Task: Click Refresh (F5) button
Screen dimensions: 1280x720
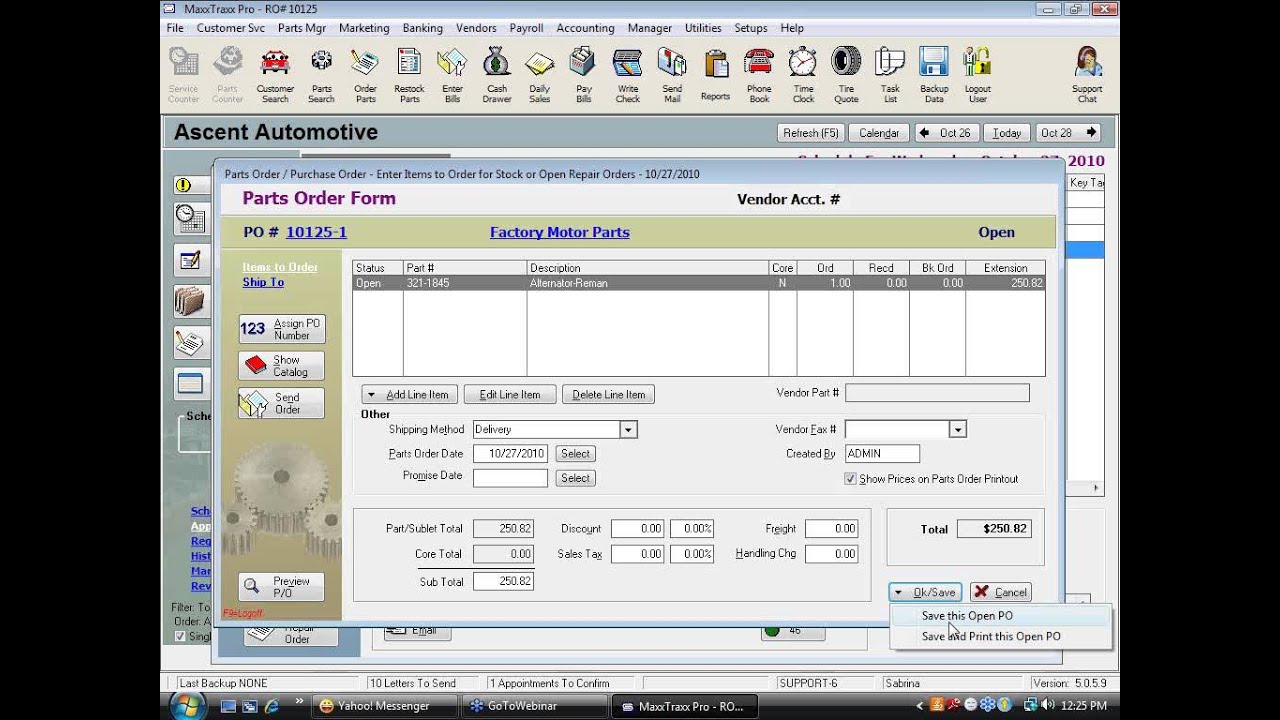Action: tap(811, 133)
